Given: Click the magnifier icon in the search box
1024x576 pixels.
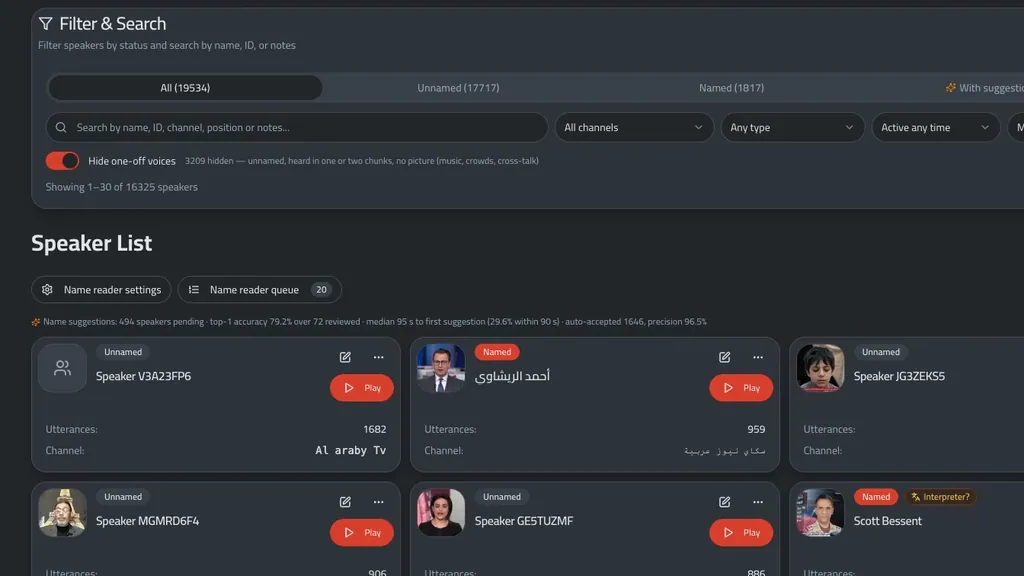Looking at the screenshot, I should [61, 127].
